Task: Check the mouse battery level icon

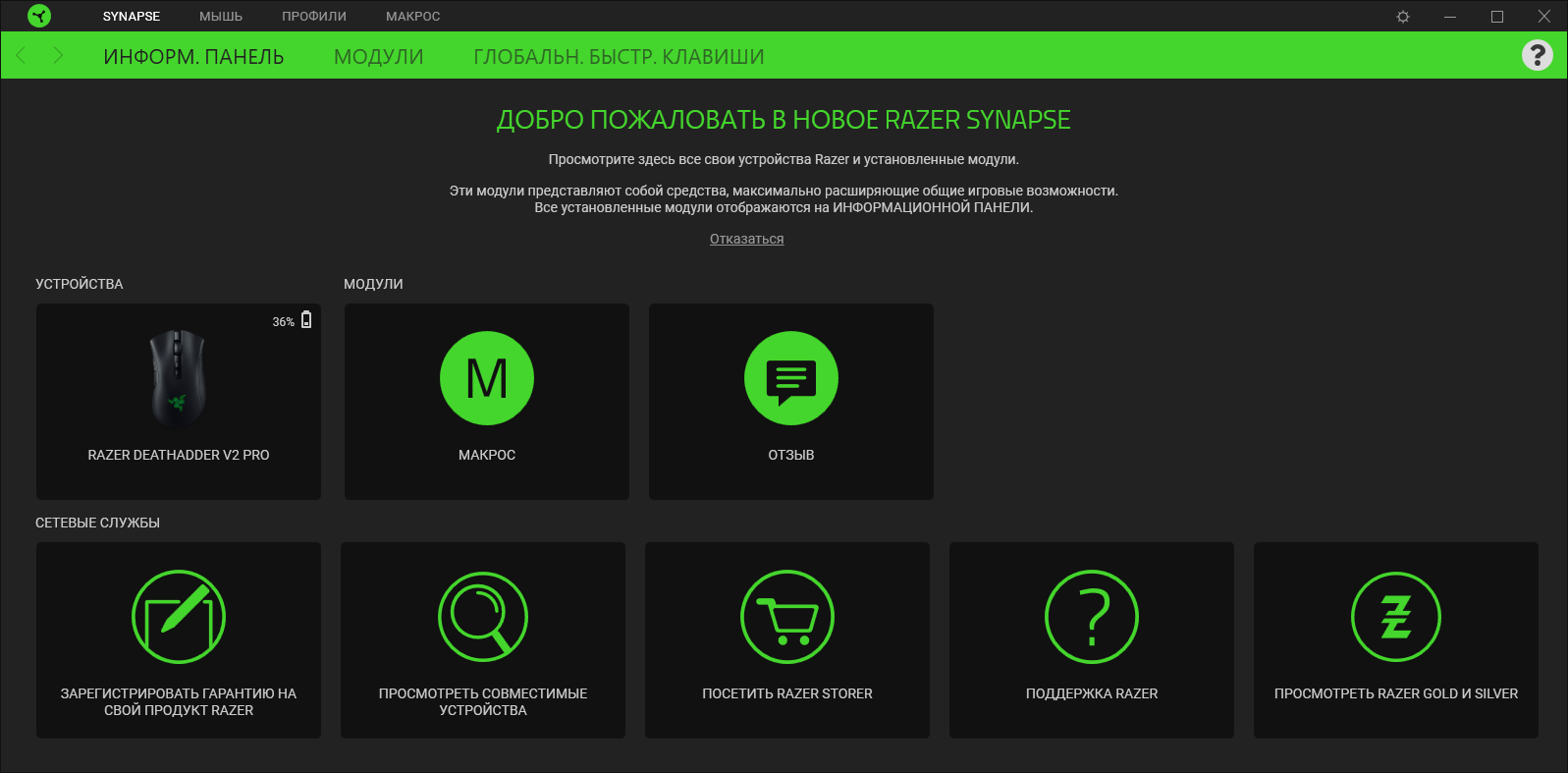Action: tap(306, 320)
